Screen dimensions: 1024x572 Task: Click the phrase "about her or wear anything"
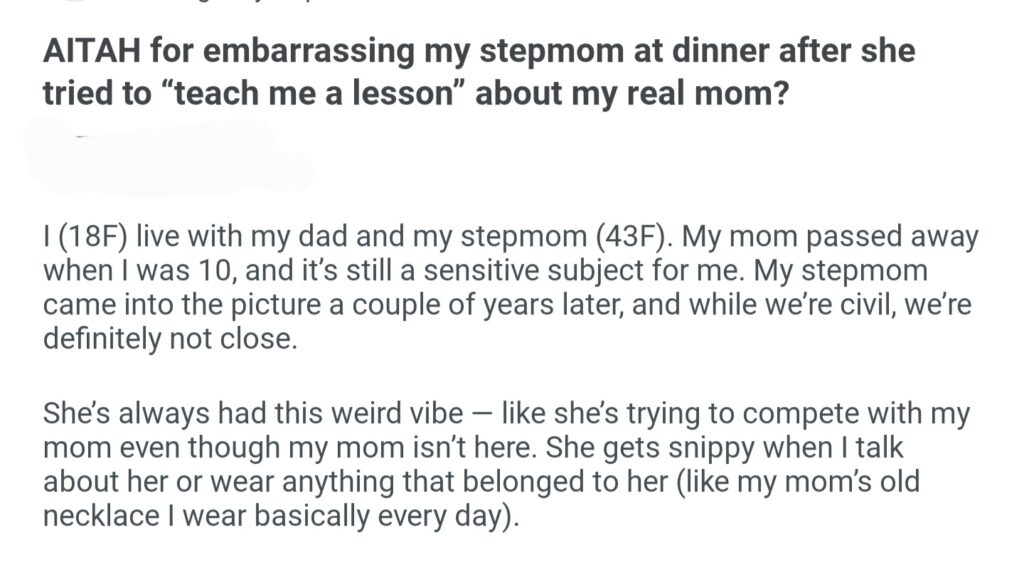pos(212,480)
